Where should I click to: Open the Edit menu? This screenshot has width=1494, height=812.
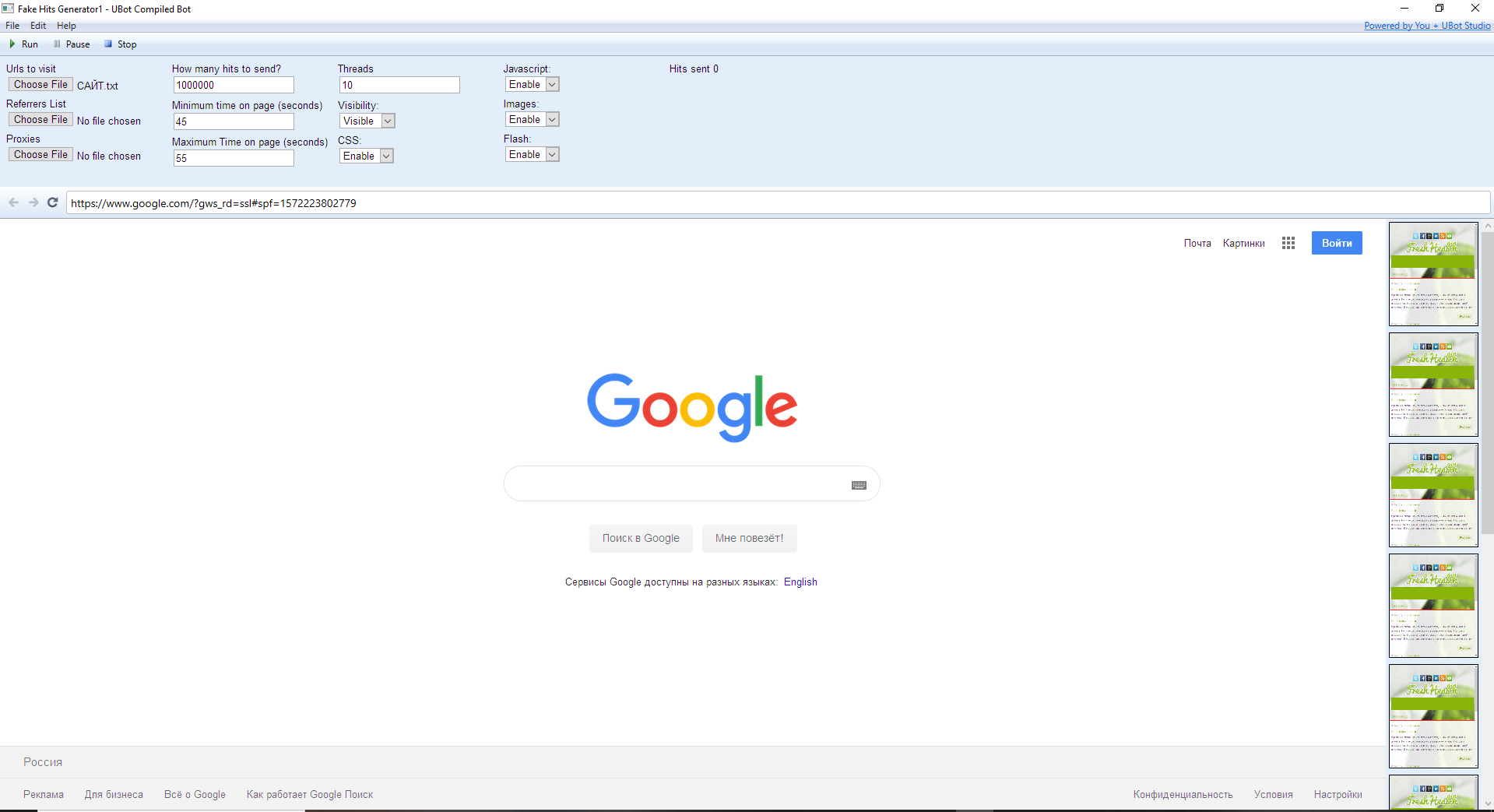[x=38, y=26]
